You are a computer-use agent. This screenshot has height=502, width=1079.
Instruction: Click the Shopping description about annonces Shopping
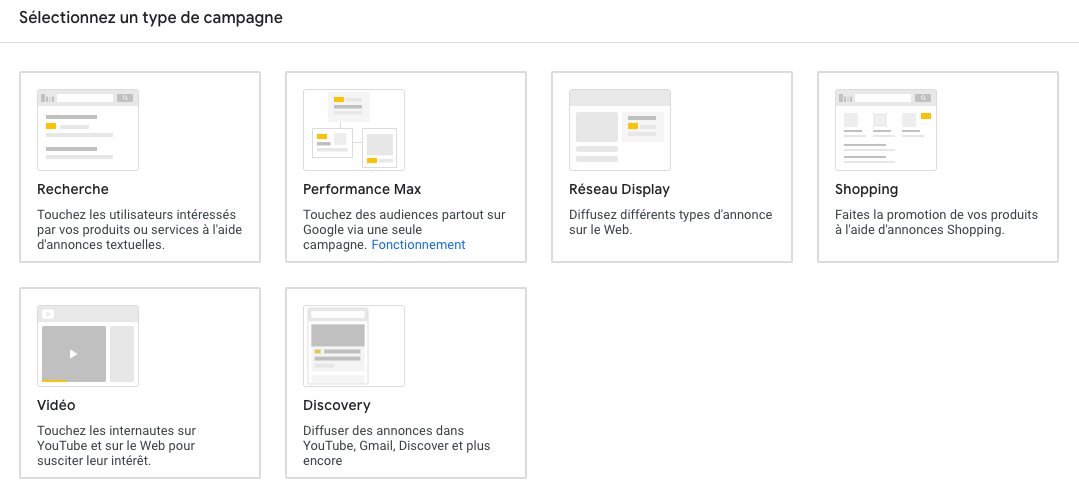coord(936,222)
